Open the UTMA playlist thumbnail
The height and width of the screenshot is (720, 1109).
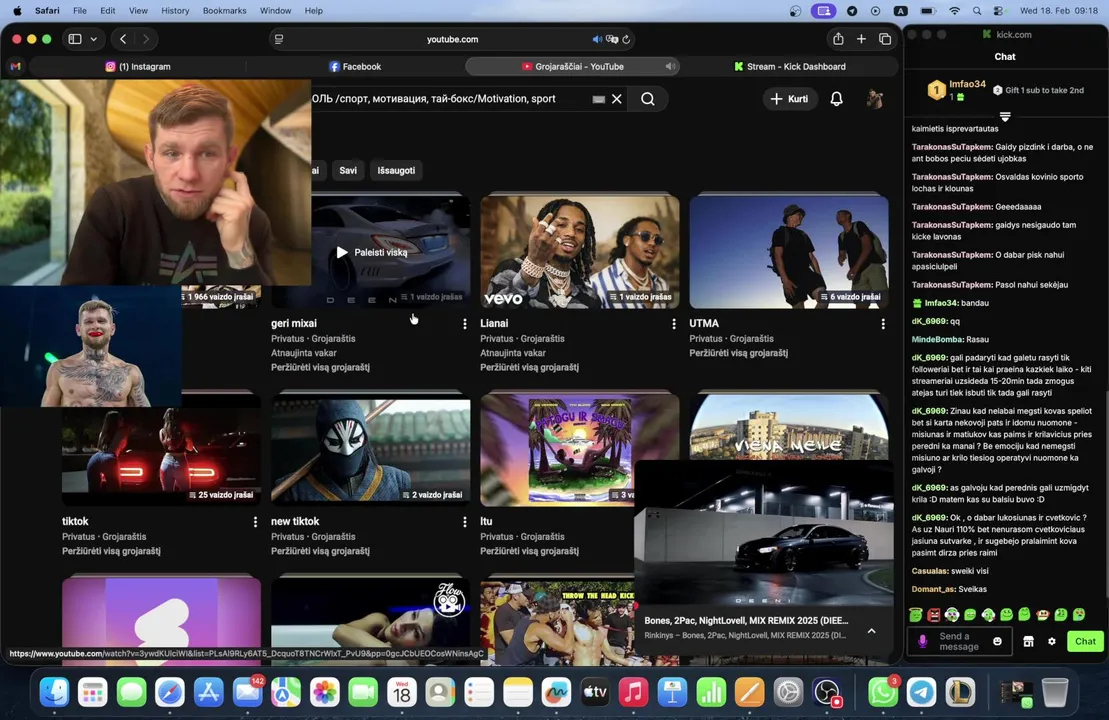(x=789, y=252)
